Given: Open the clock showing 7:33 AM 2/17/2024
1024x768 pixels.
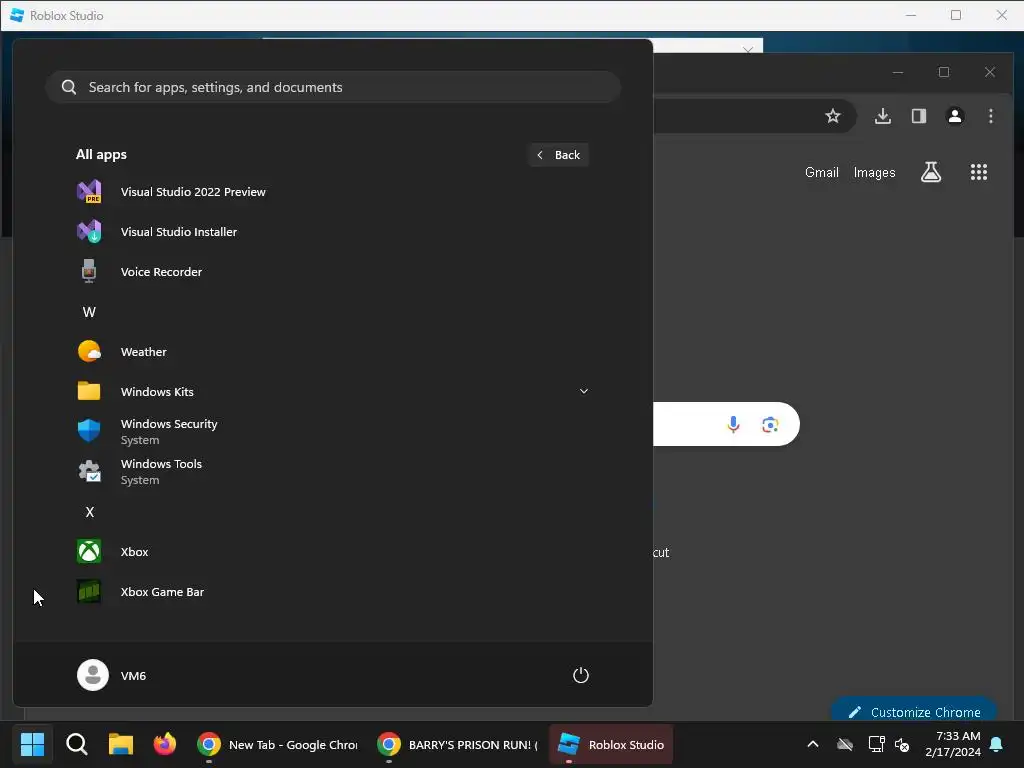Looking at the screenshot, I should click(x=953, y=744).
